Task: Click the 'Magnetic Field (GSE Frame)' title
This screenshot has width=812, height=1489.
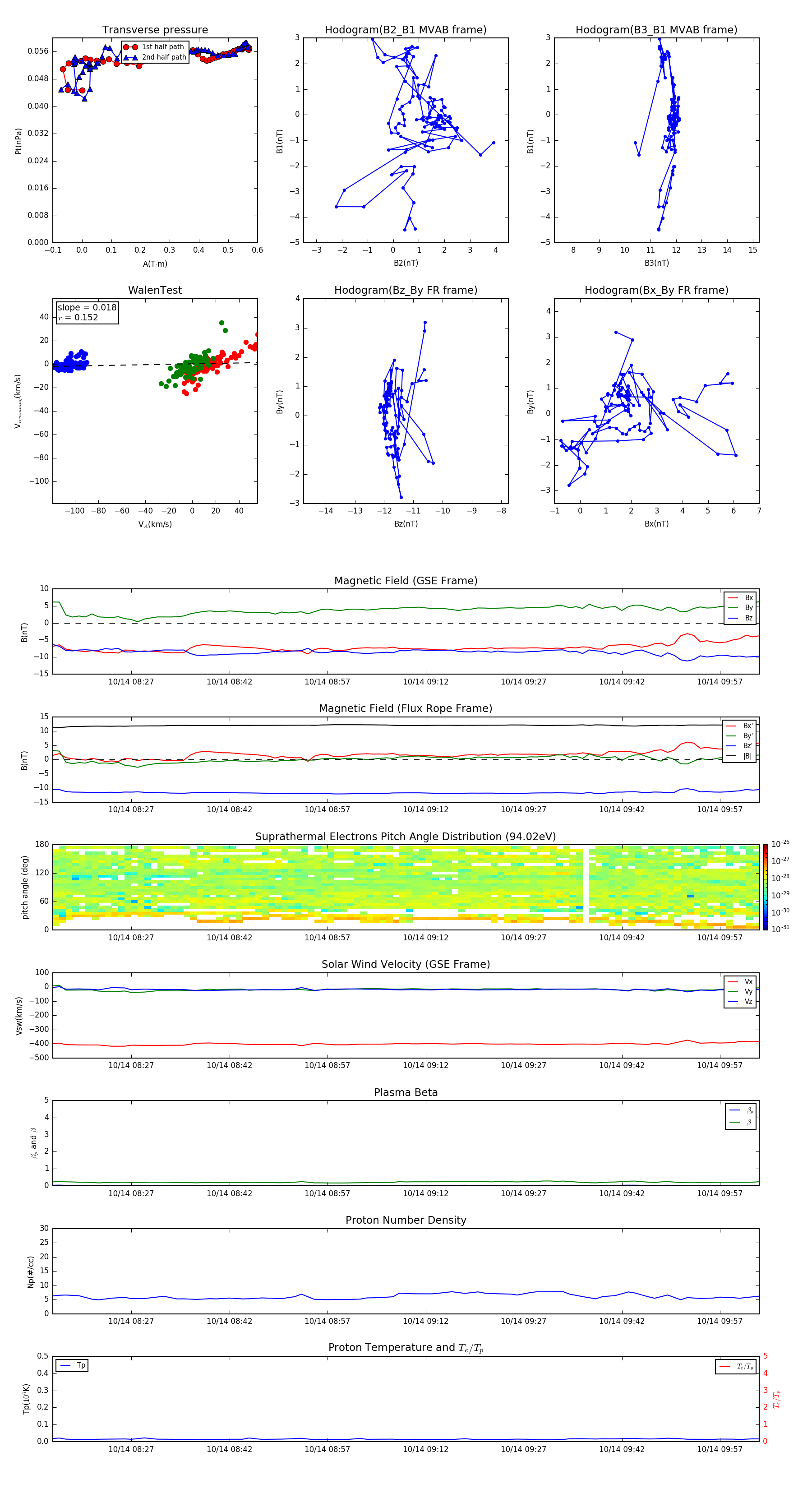Action: (x=406, y=581)
